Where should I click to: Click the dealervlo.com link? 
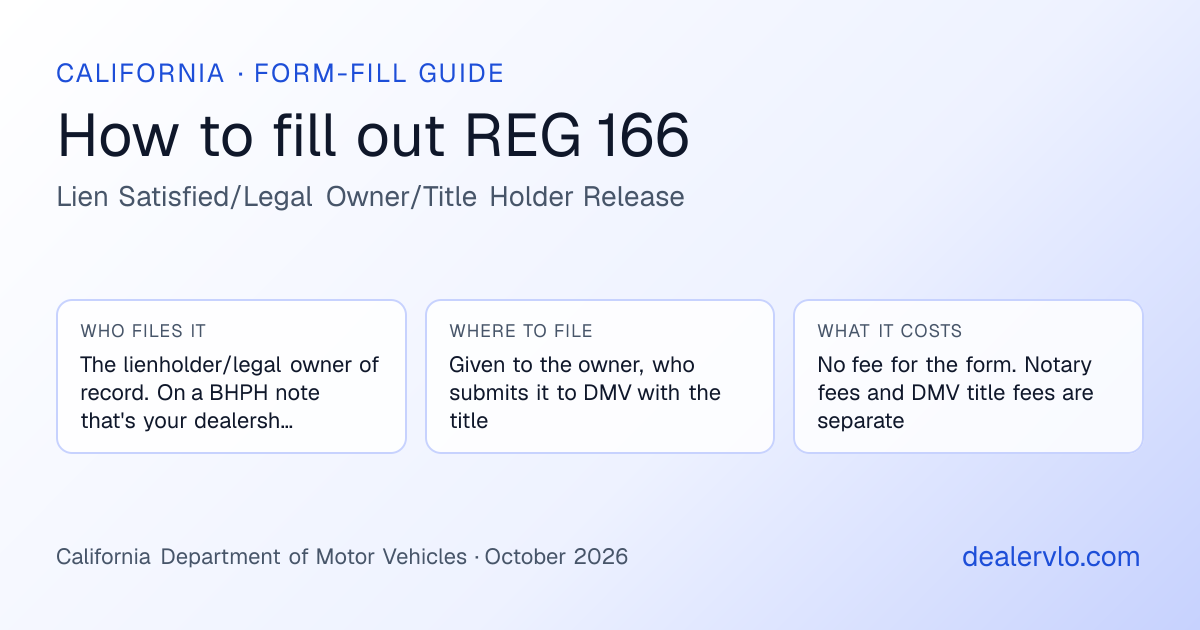(x=1051, y=557)
